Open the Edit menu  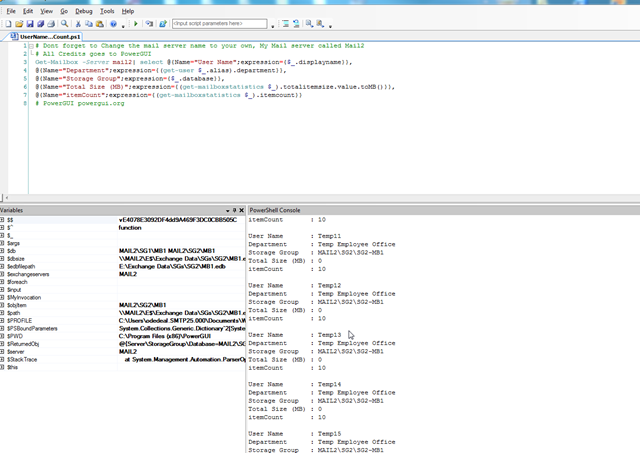point(28,11)
